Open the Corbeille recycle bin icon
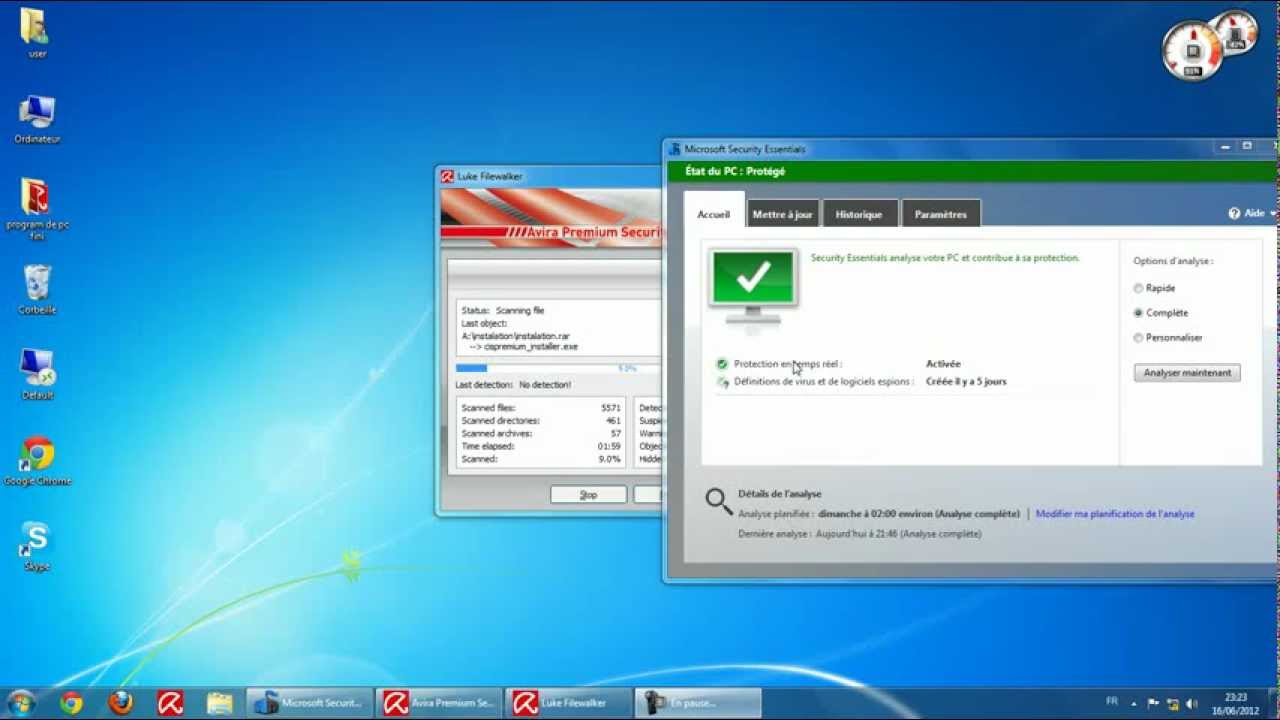1280x720 pixels. tap(37, 290)
